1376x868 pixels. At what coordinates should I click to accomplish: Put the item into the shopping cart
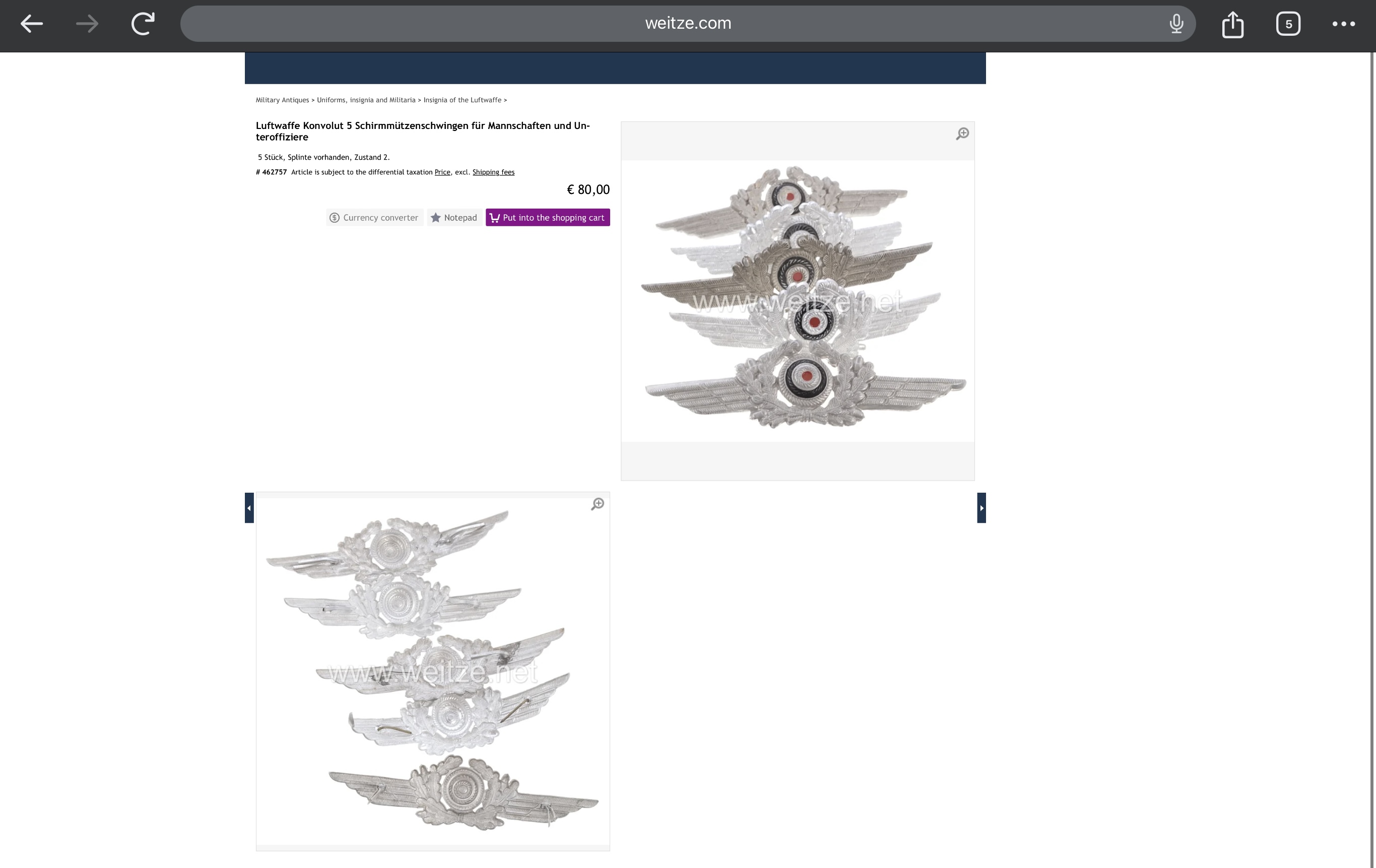tap(548, 218)
